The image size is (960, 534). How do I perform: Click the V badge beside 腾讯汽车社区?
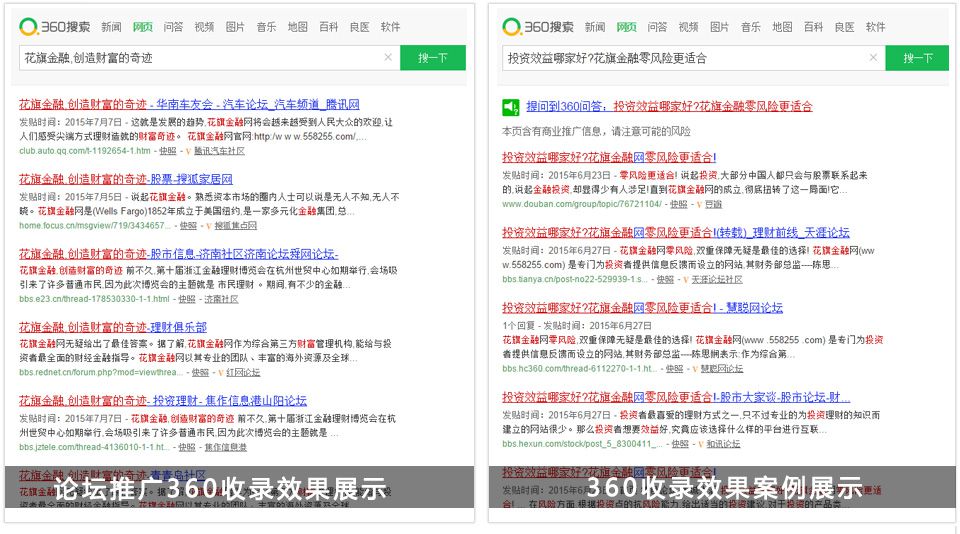tap(189, 151)
